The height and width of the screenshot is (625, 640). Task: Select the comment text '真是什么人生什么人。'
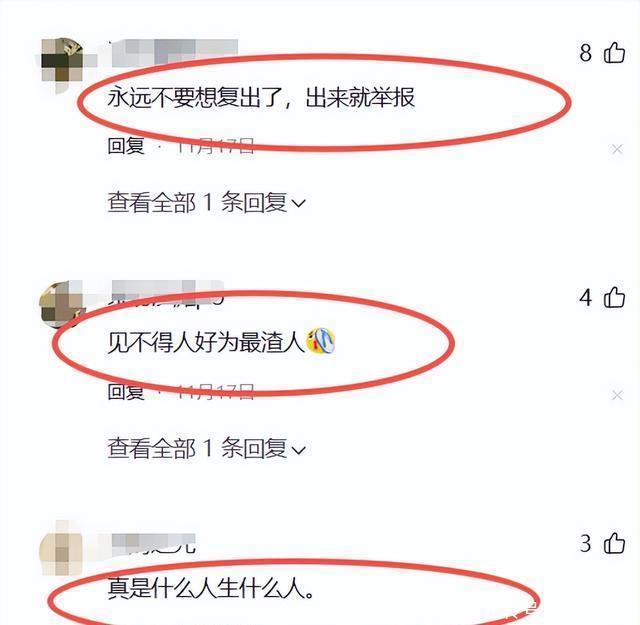click(x=211, y=588)
